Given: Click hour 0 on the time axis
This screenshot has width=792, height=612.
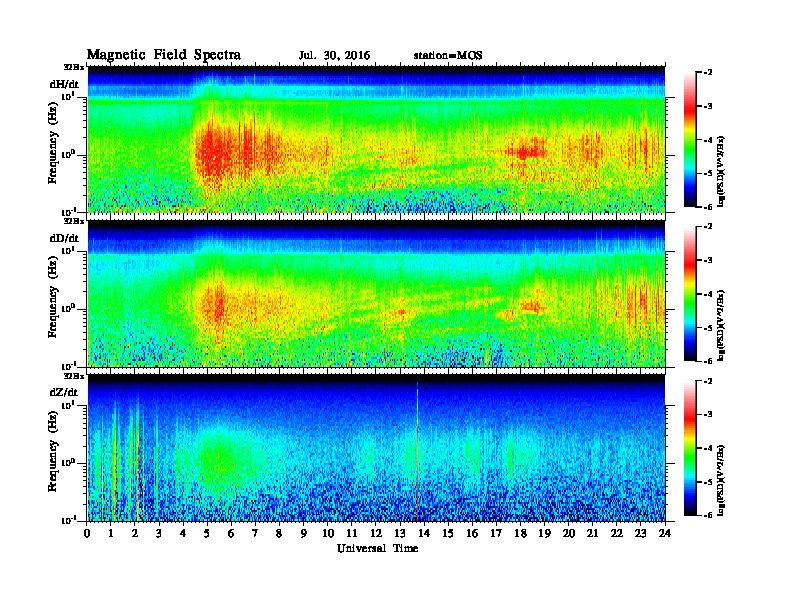Looking at the screenshot, I should [x=87, y=534].
